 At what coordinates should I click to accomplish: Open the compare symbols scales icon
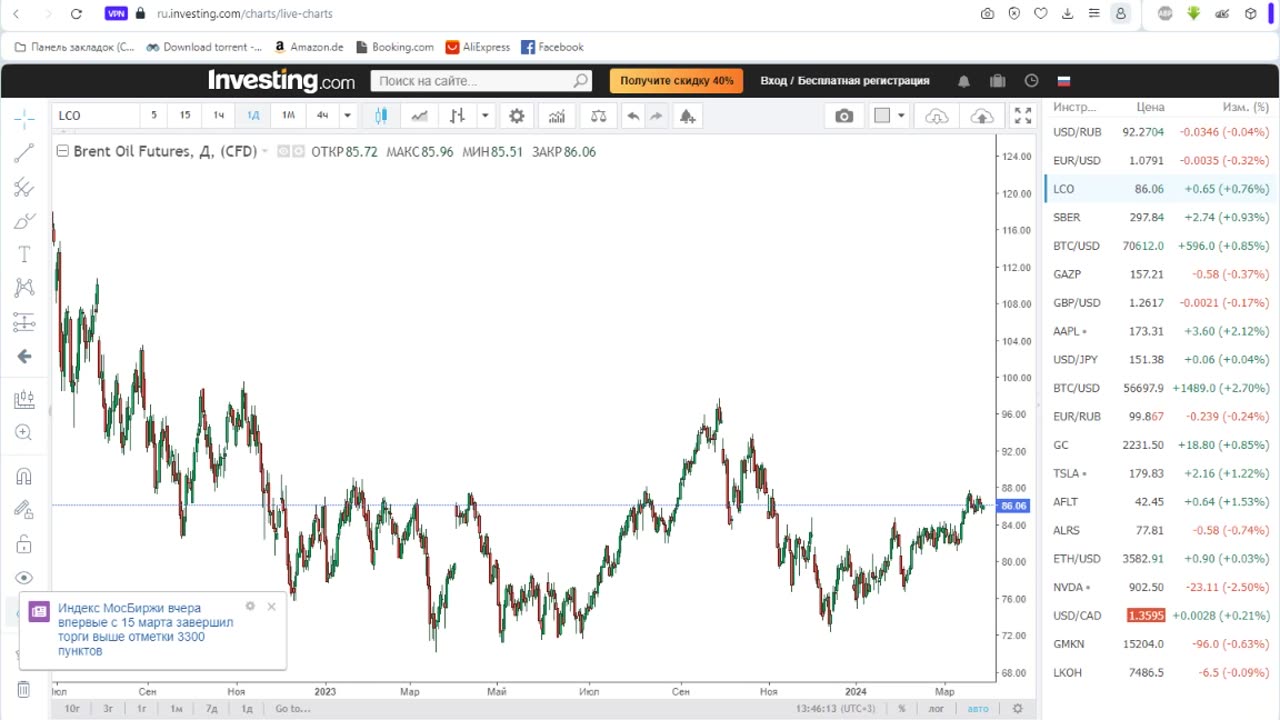click(x=598, y=116)
